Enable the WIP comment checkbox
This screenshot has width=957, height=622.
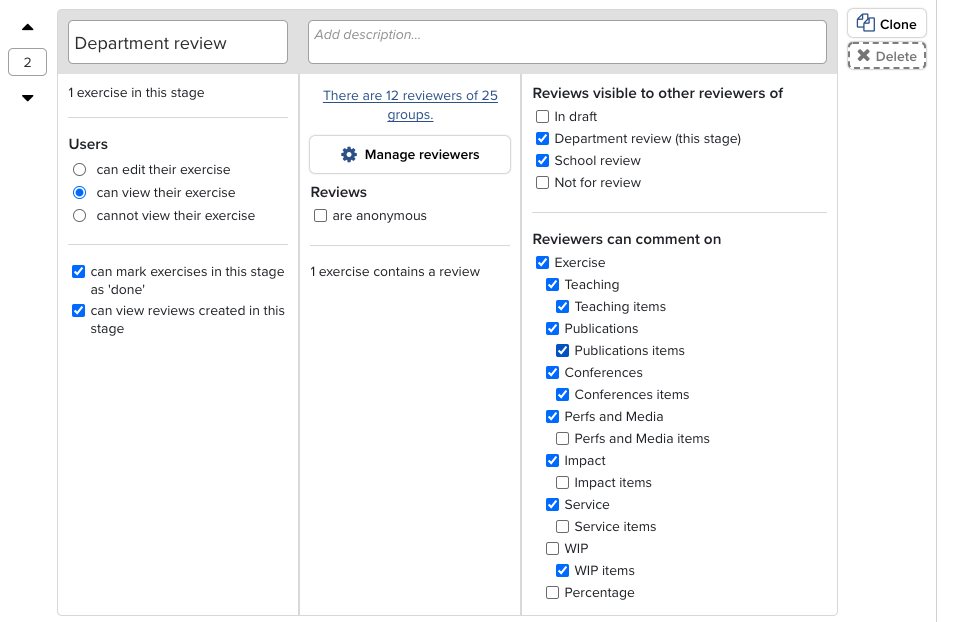[x=552, y=549]
